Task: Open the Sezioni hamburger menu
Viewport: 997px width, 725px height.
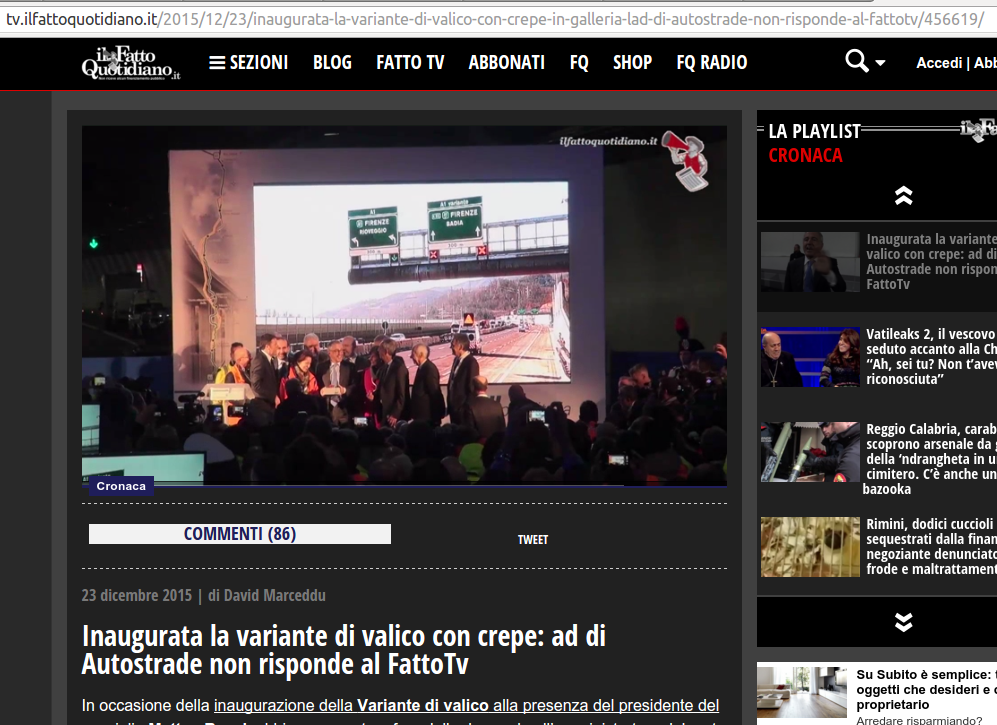Action: pos(249,62)
